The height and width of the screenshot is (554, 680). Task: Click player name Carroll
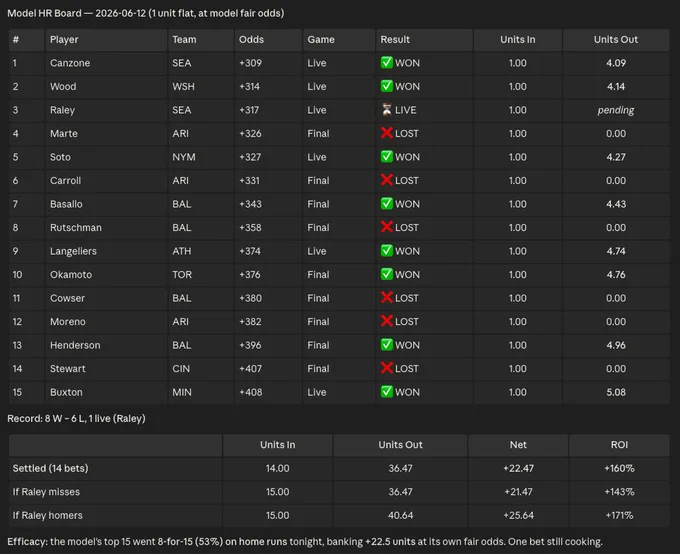[65, 180]
